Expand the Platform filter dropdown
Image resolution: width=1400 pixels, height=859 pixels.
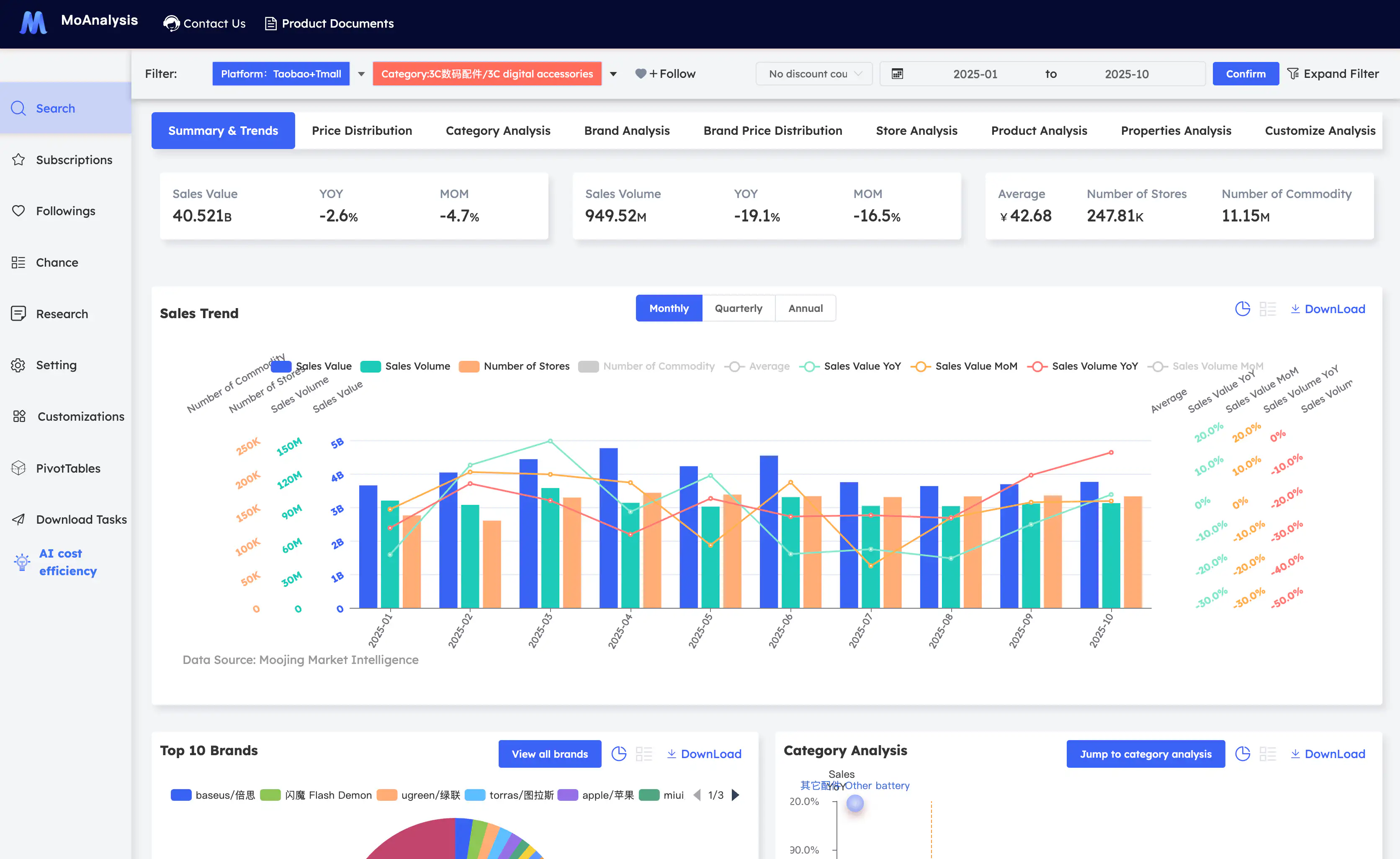[x=361, y=73]
